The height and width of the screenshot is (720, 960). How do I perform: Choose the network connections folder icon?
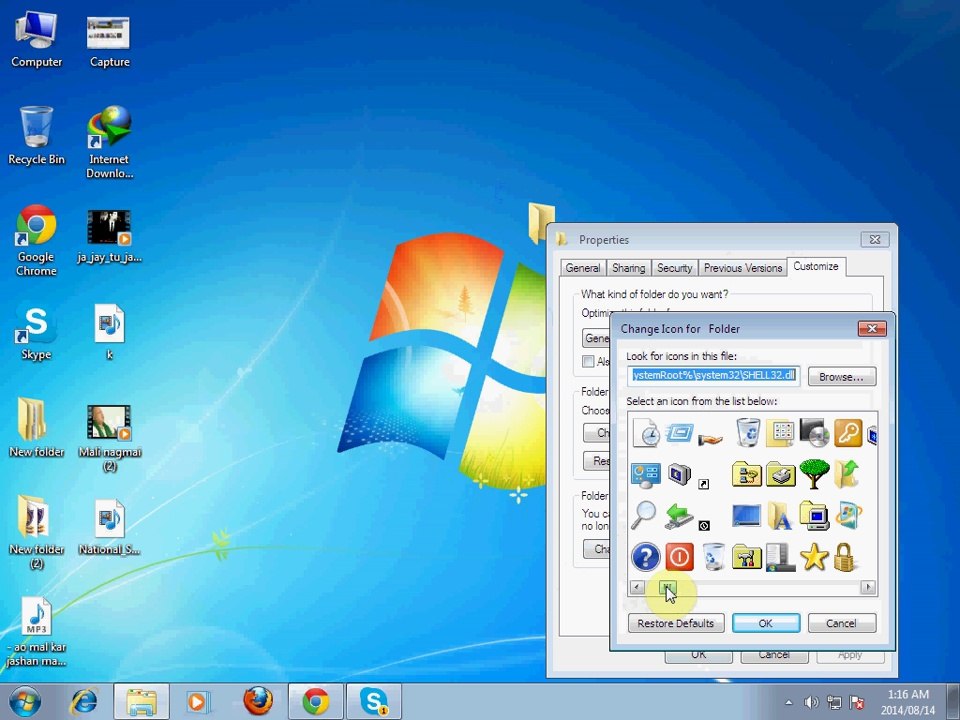click(747, 474)
